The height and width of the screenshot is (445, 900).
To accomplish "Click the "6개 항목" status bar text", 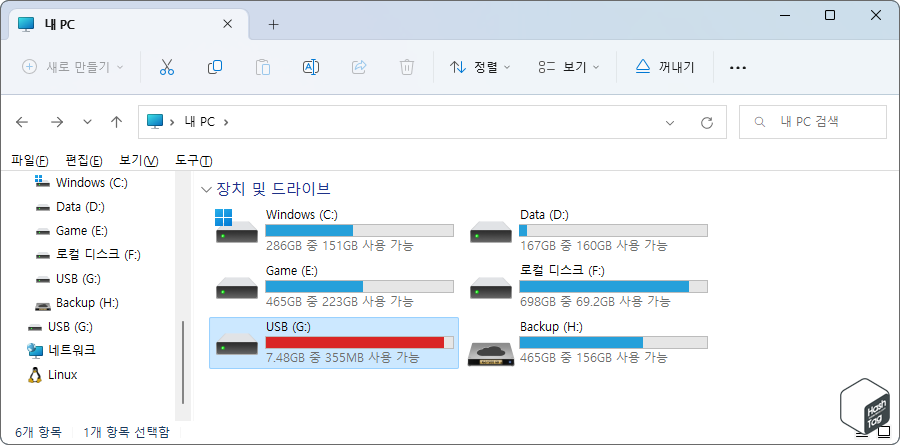I will [38, 432].
